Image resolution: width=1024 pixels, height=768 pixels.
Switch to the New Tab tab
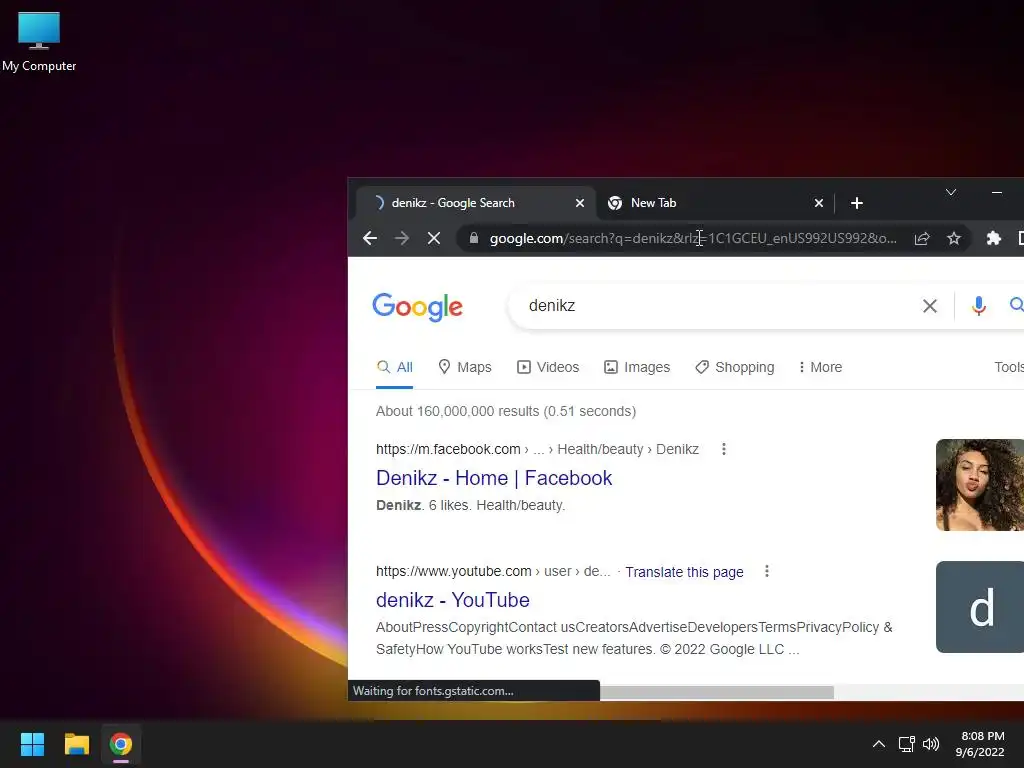[715, 203]
